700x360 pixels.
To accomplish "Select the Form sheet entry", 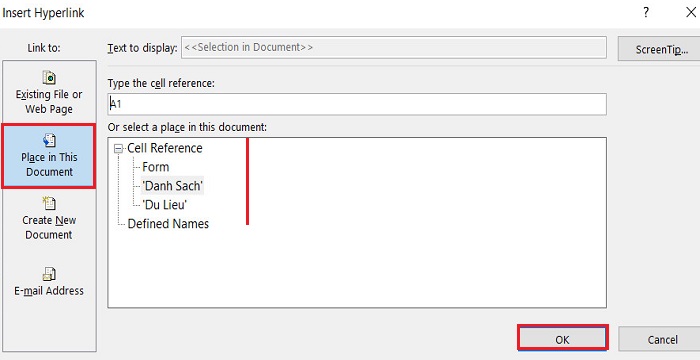I will tap(156, 167).
